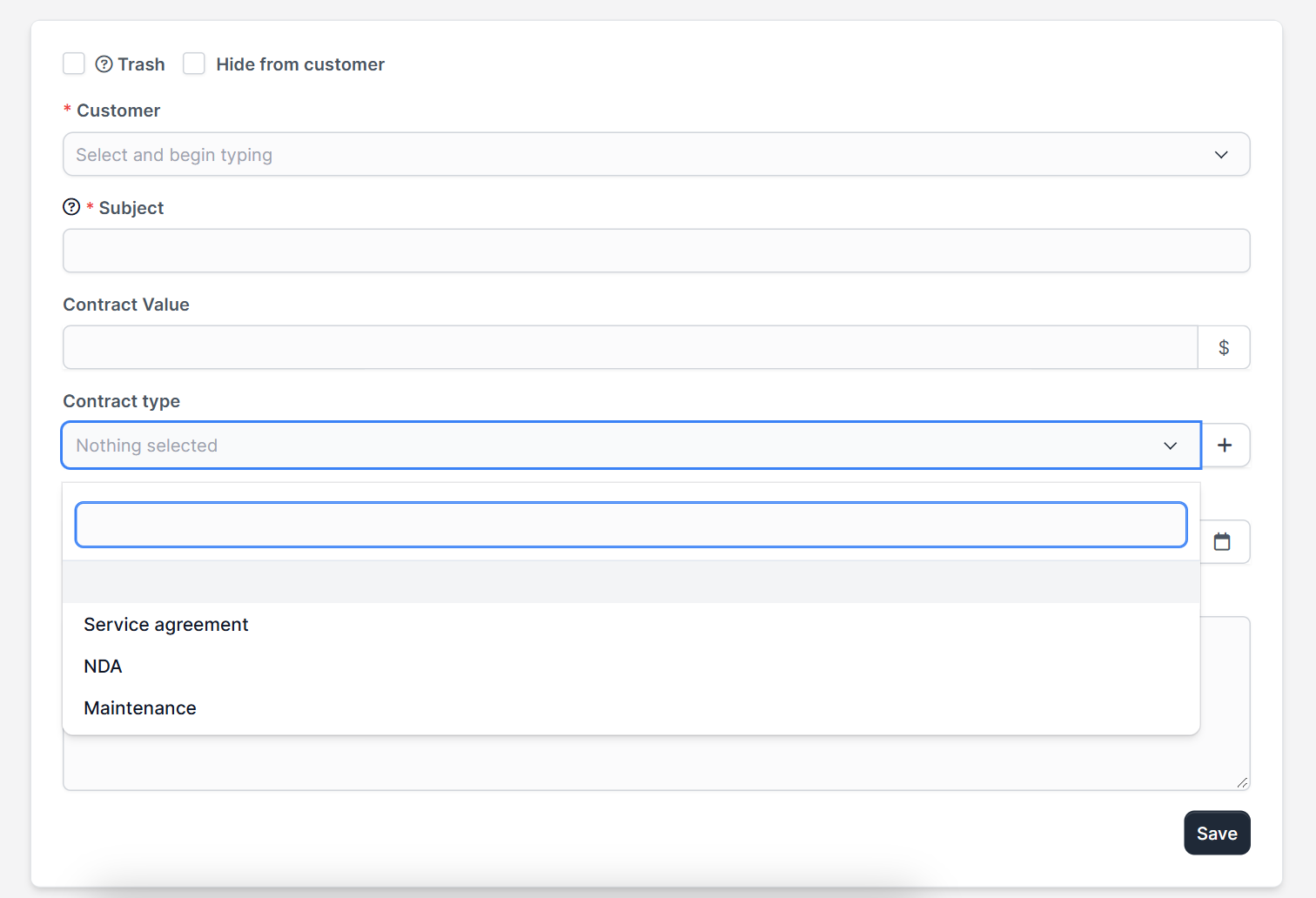Image resolution: width=1316 pixels, height=898 pixels.
Task: Tick the Trash checkbox
Action: click(74, 64)
